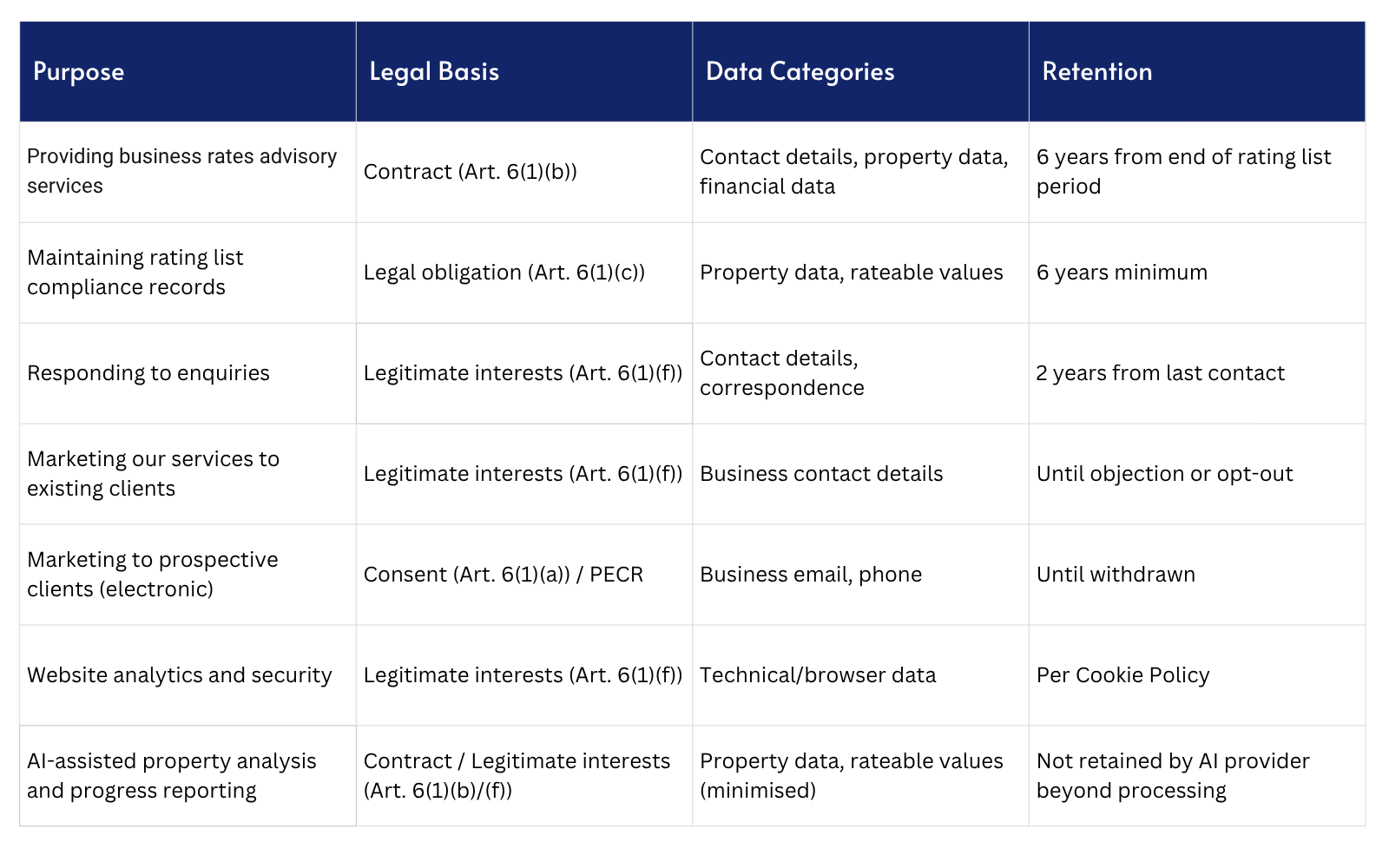The height and width of the screenshot is (868, 1389).
Task: Click the '6 years minimum' retention cell
Action: 1197,273
